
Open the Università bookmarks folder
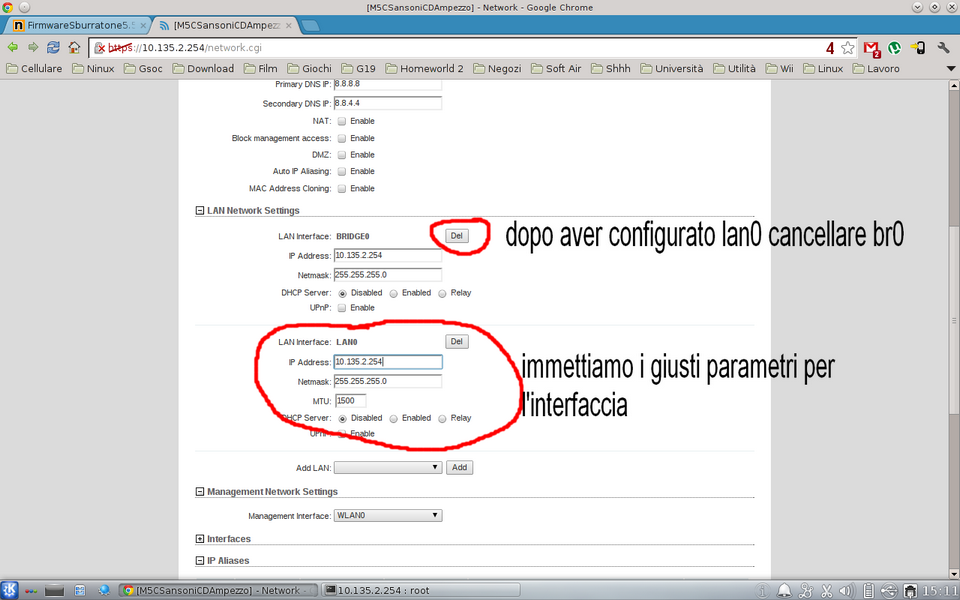[x=671, y=69]
